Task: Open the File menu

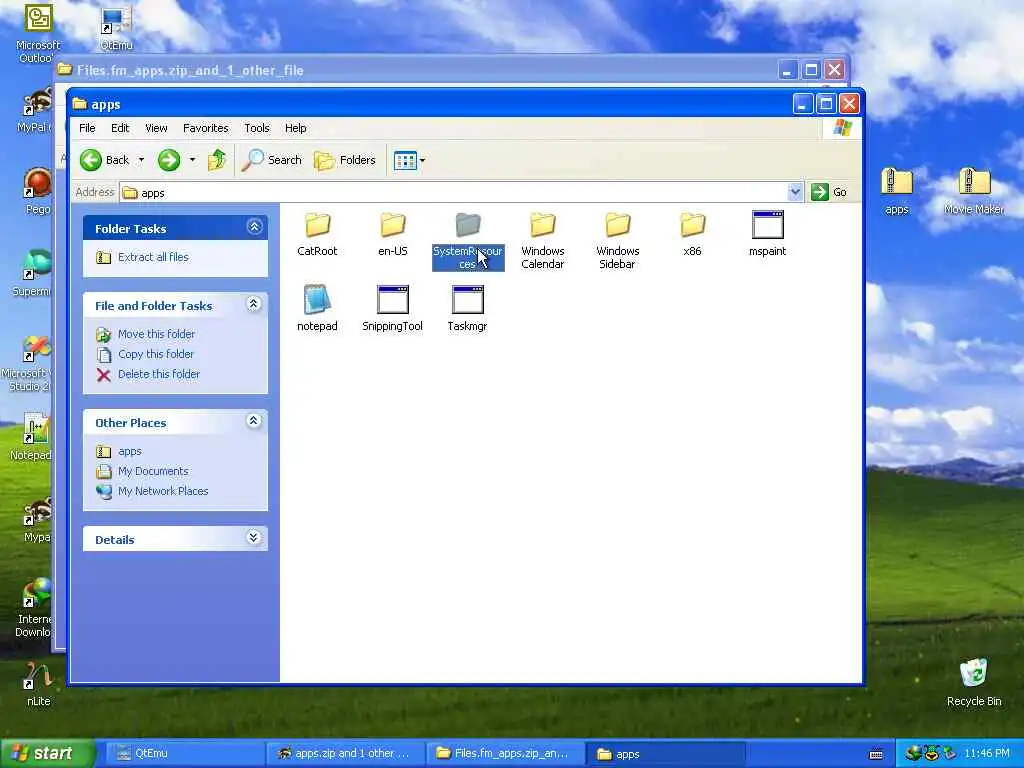Action: click(87, 128)
